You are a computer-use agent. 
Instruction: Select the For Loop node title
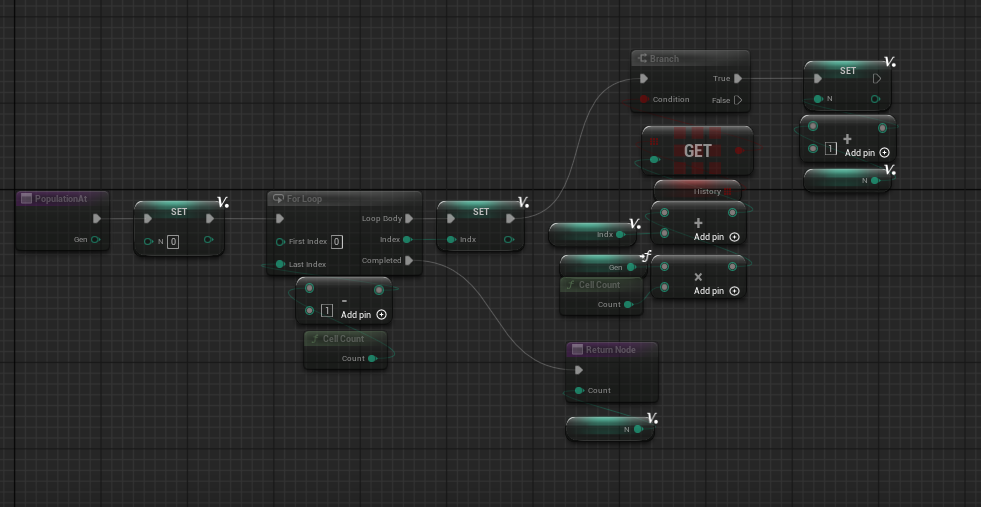click(304, 199)
